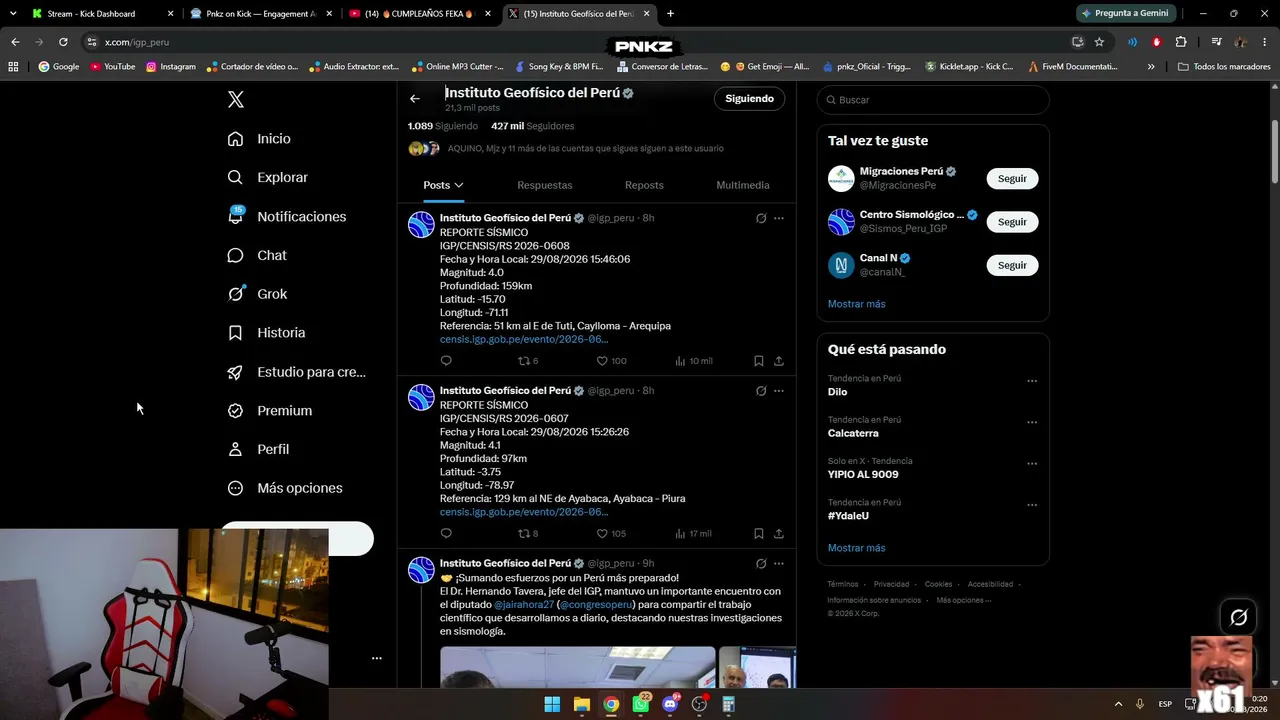Screen dimensions: 1280x720
Task: Click the X logo in sidebar
Action: [x=236, y=99]
